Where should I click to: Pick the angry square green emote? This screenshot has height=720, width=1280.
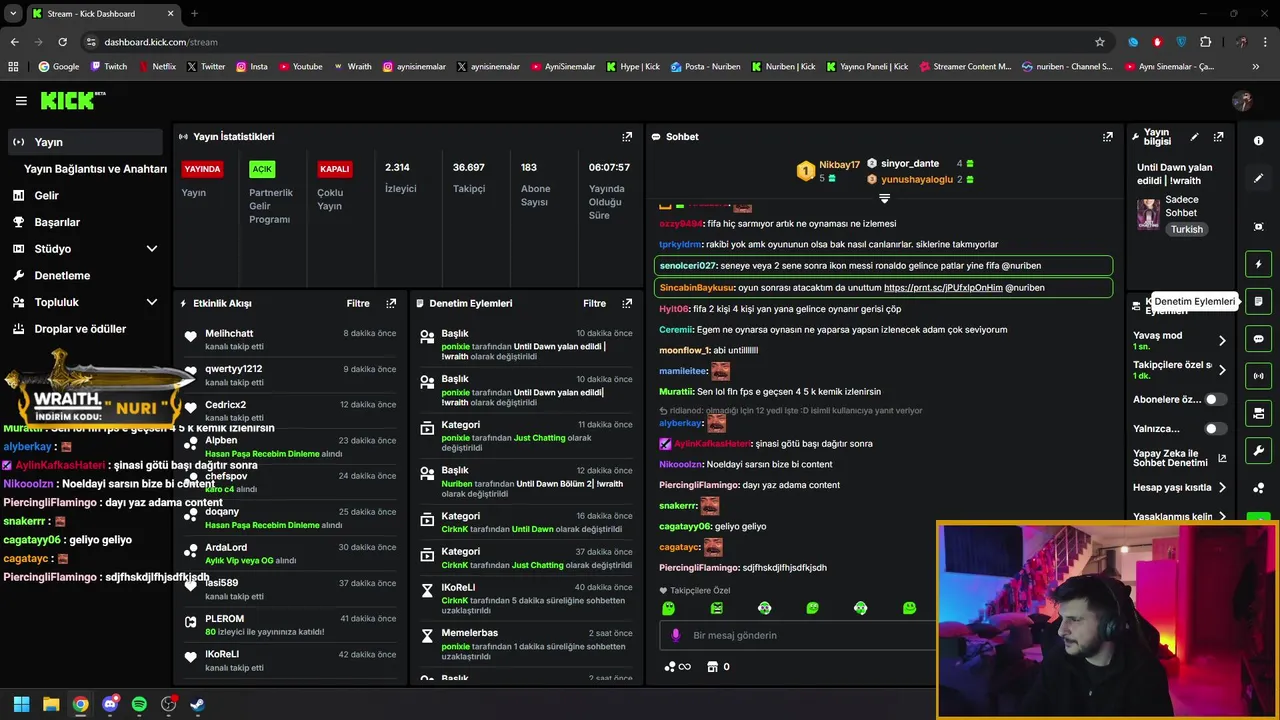tap(716, 608)
